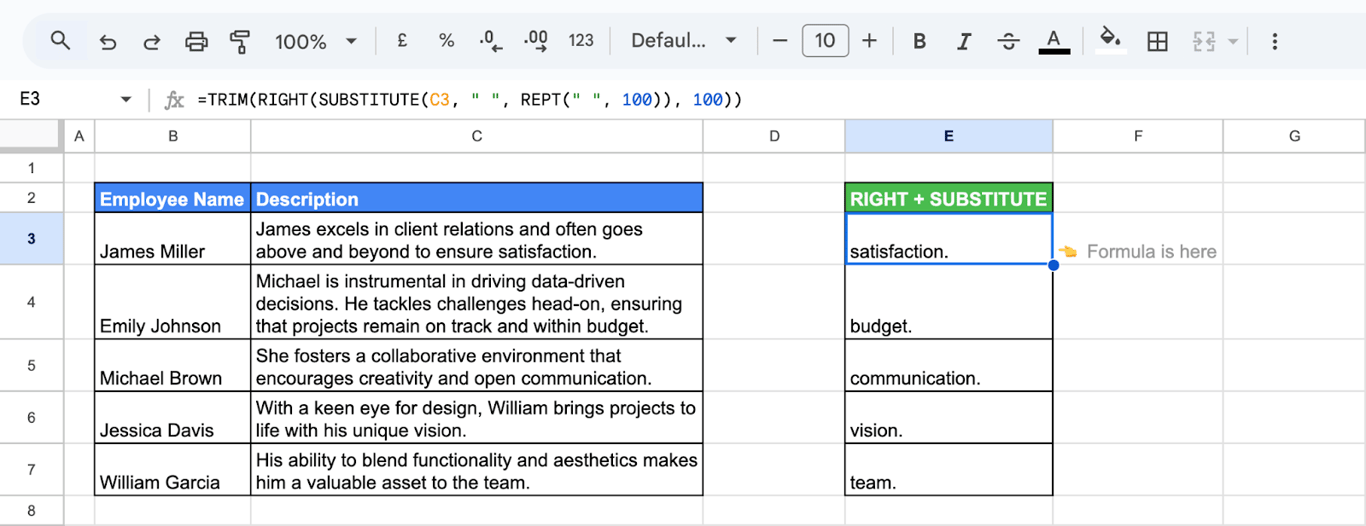Select column G header
The width and height of the screenshot is (1366, 526).
pos(1294,136)
